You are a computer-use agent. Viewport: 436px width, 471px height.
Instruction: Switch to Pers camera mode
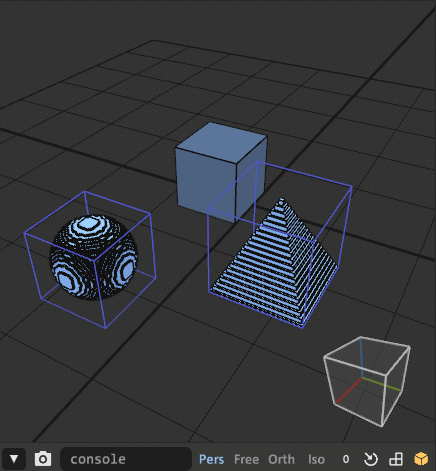[x=211, y=459]
